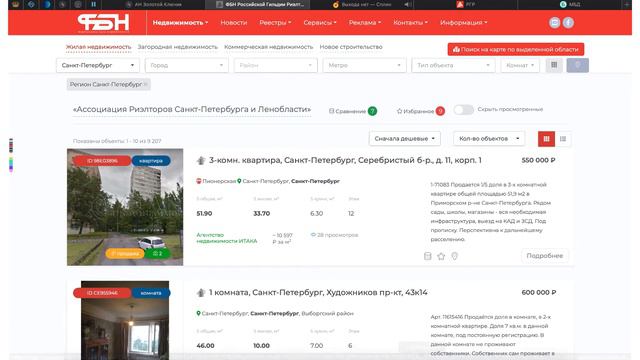
Task: Open the Сервисы menu
Action: (320, 23)
